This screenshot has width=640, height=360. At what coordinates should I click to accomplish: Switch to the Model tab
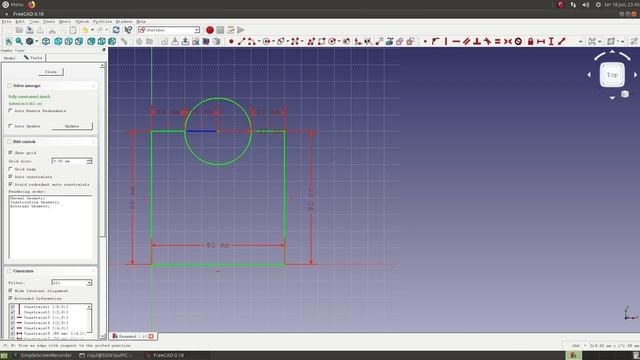[x=10, y=58]
